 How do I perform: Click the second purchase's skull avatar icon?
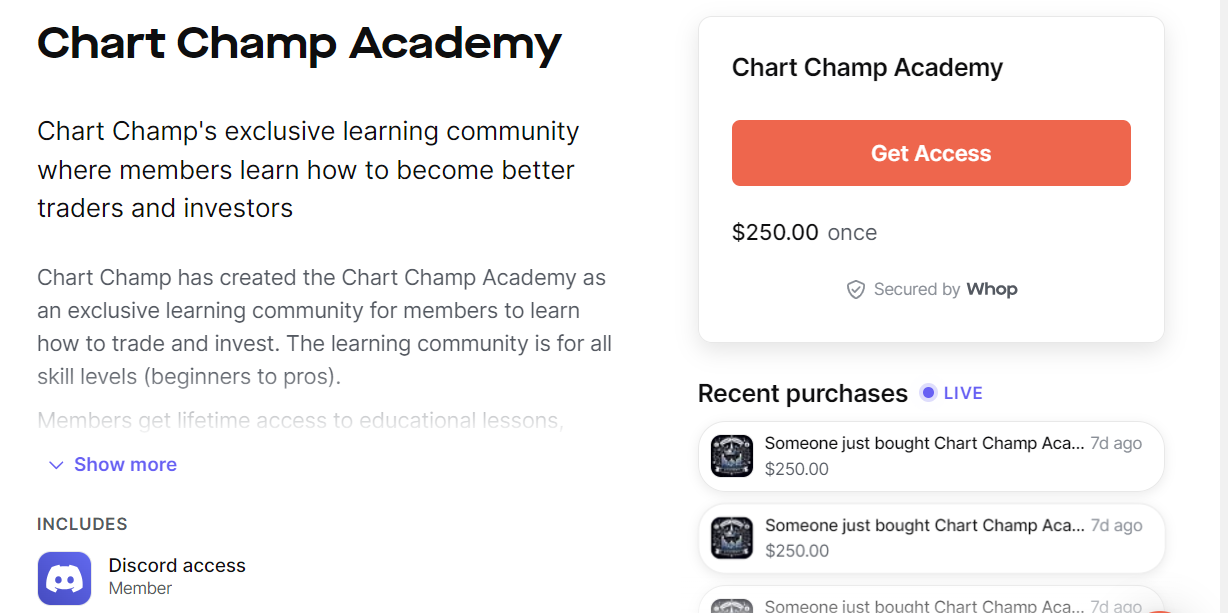point(732,538)
